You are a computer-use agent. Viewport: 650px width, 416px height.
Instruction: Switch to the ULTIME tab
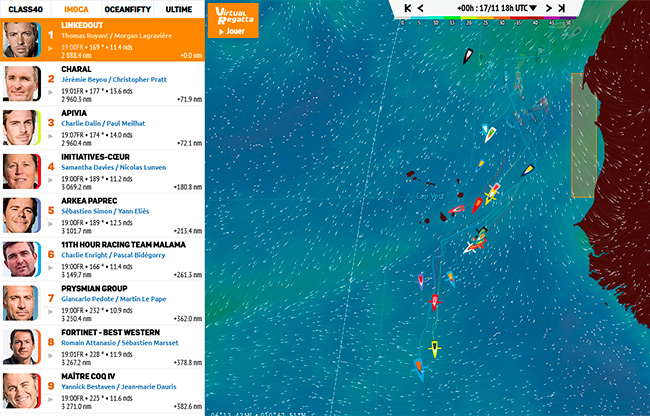coord(179,9)
